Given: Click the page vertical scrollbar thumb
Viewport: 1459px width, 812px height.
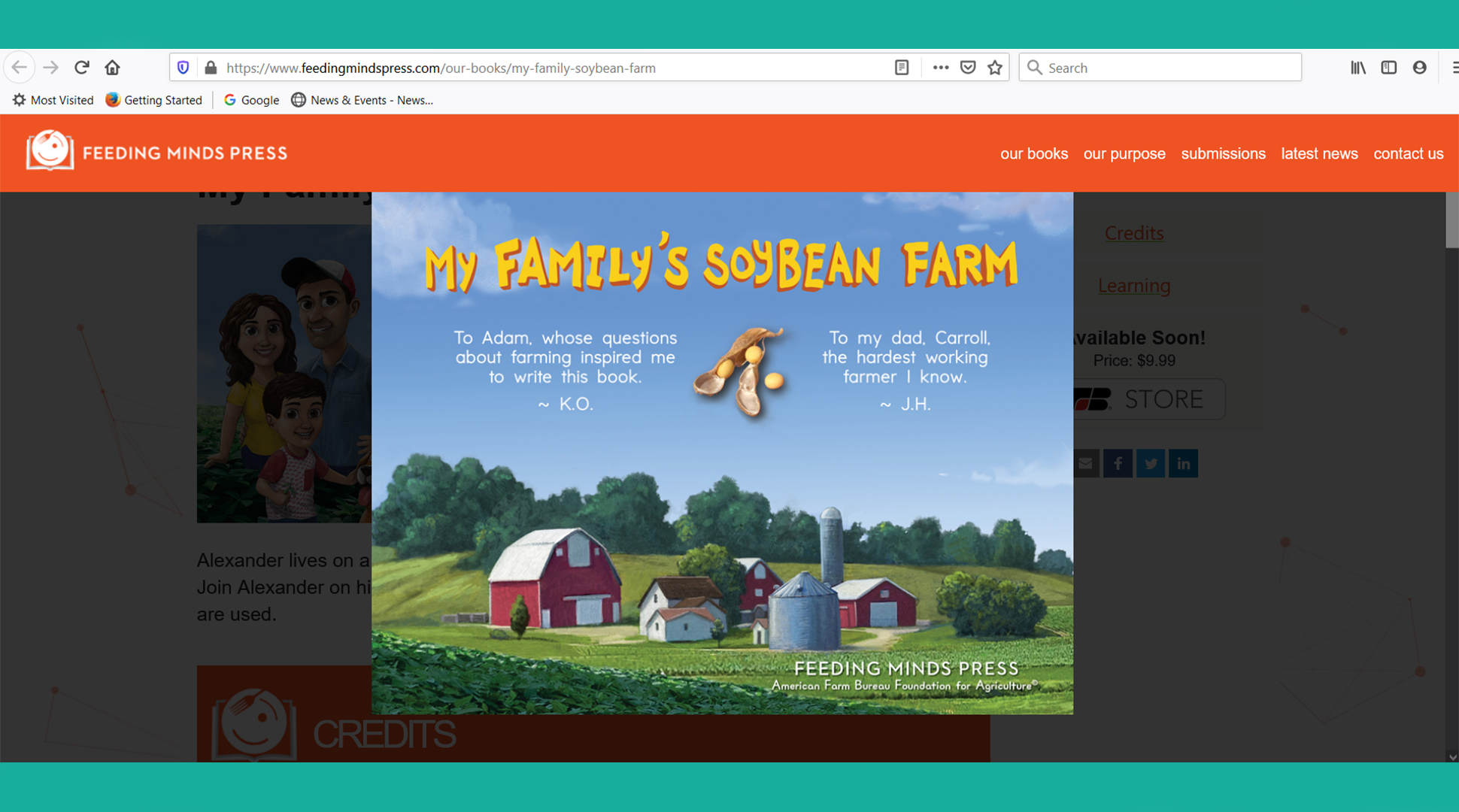Looking at the screenshot, I should [x=1452, y=220].
